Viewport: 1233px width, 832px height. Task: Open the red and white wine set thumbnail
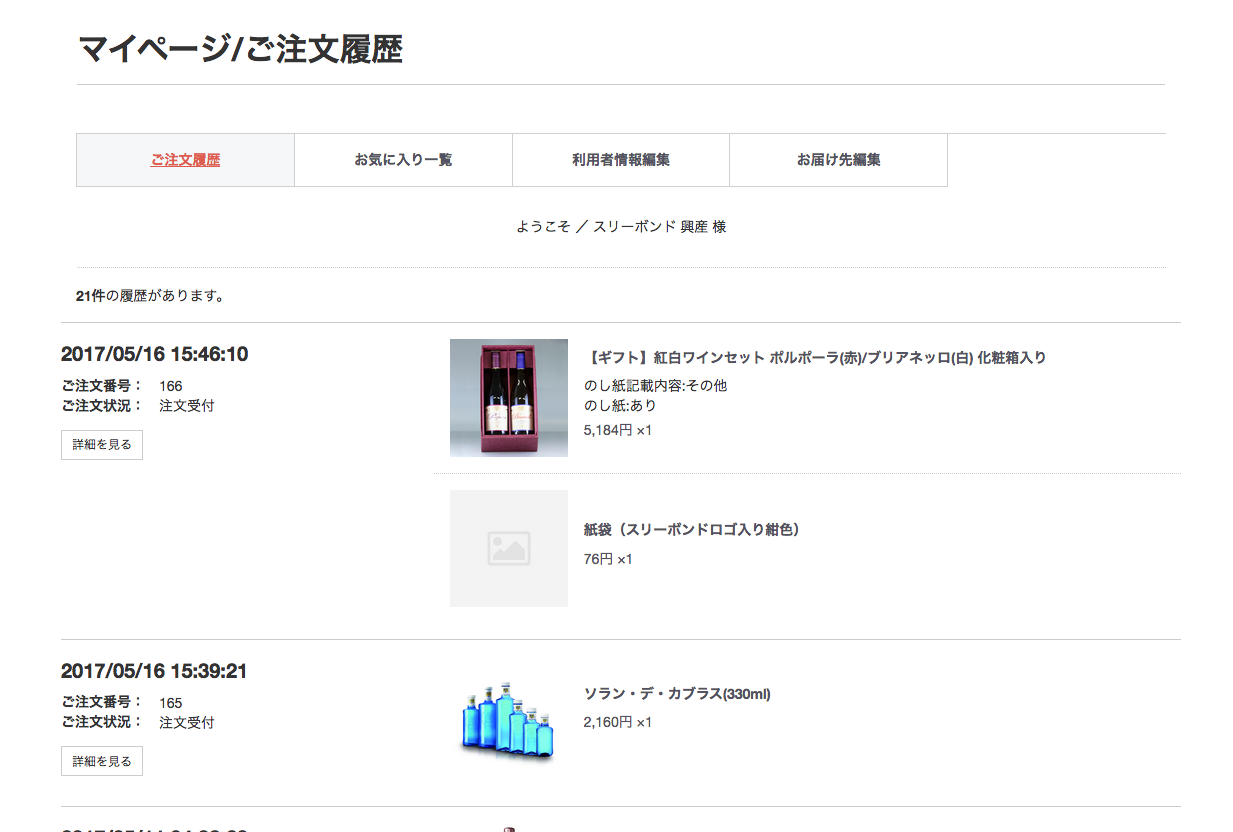coord(508,398)
